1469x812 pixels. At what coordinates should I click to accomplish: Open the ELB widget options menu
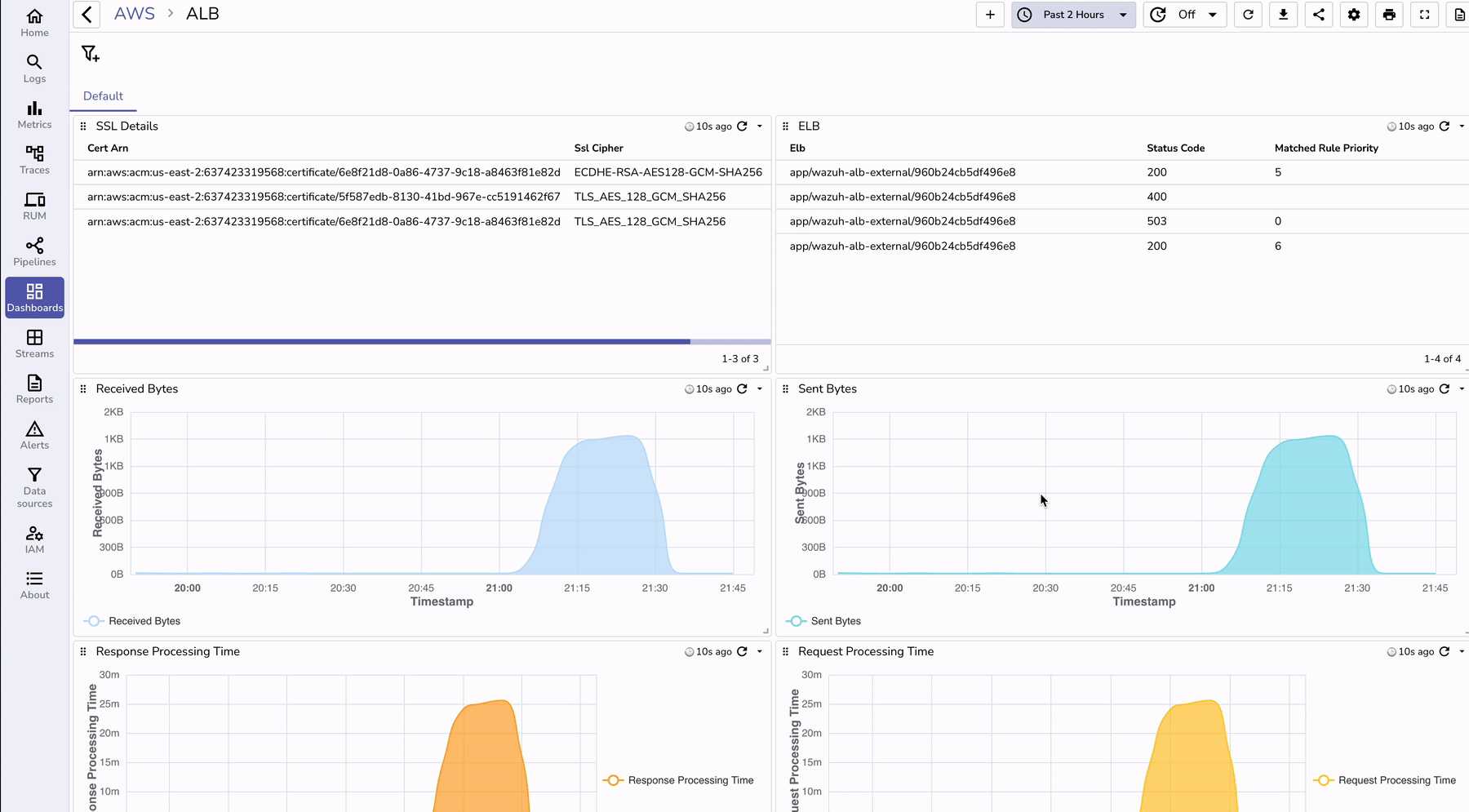(x=1461, y=126)
